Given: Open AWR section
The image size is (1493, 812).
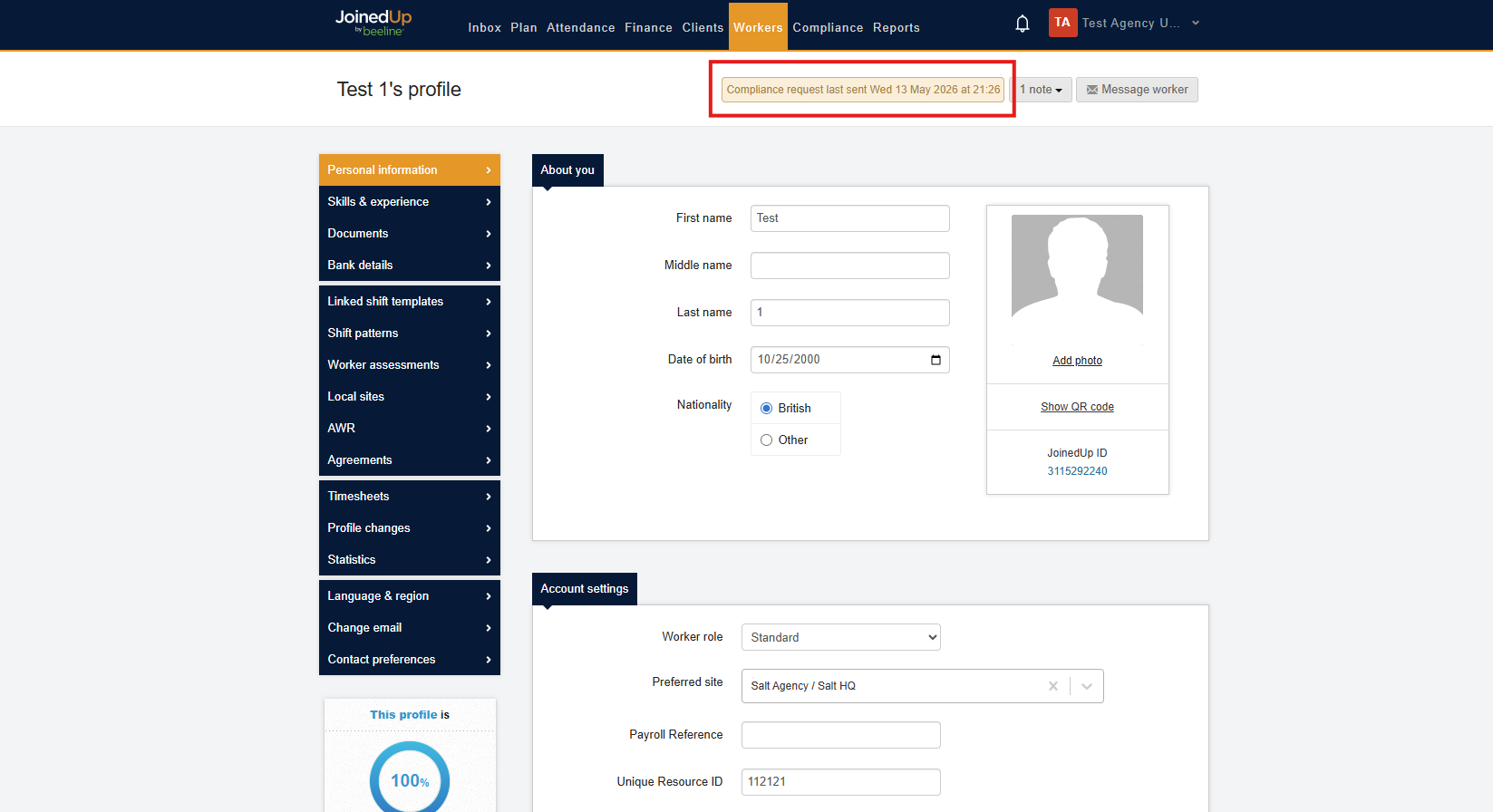Looking at the screenshot, I should (410, 429).
